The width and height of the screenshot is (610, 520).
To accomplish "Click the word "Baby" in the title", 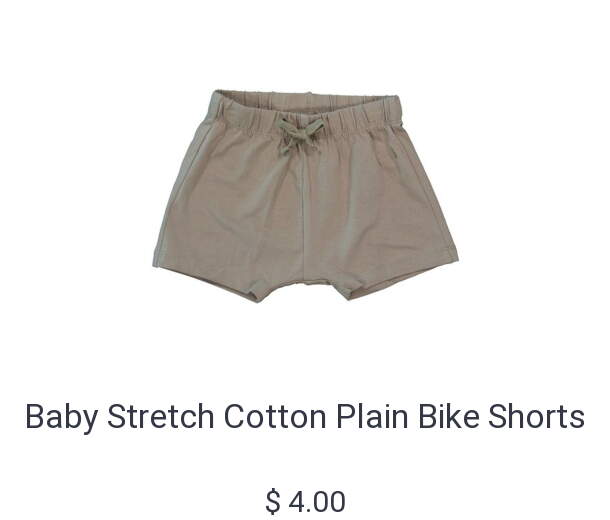I will (x=61, y=417).
